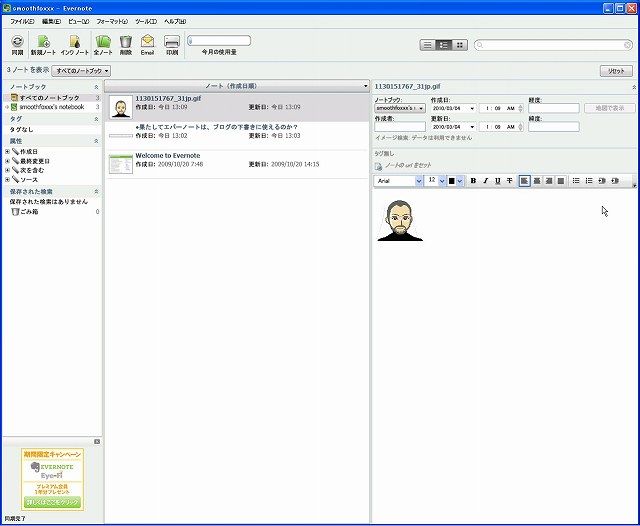Expand the 最終変更日 attribute node
Viewport: 640px width, 526px height.
(x=7, y=161)
